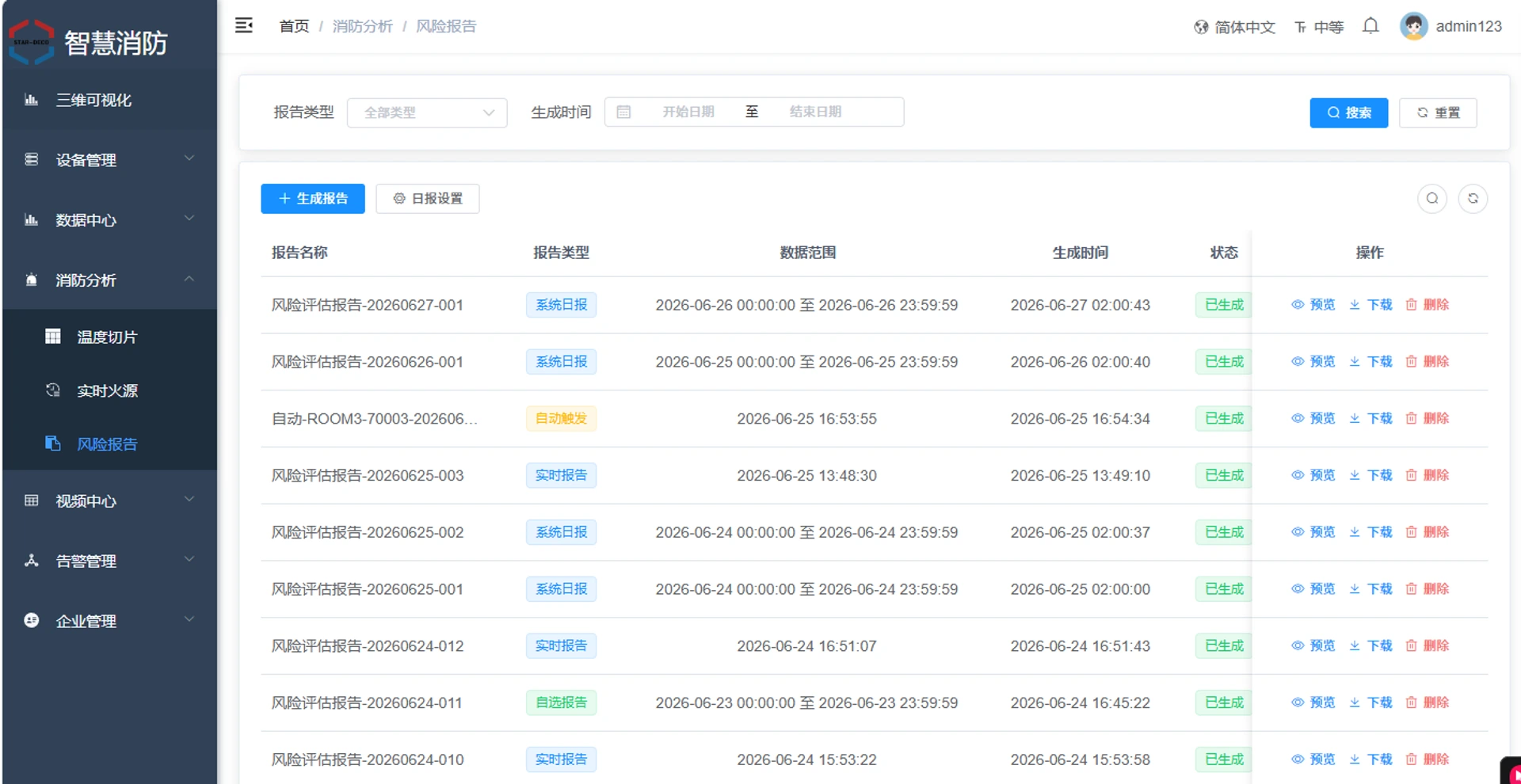Collapse the 消防分析 sidebar menu
Screen dimensions: 1521x784
[109, 280]
